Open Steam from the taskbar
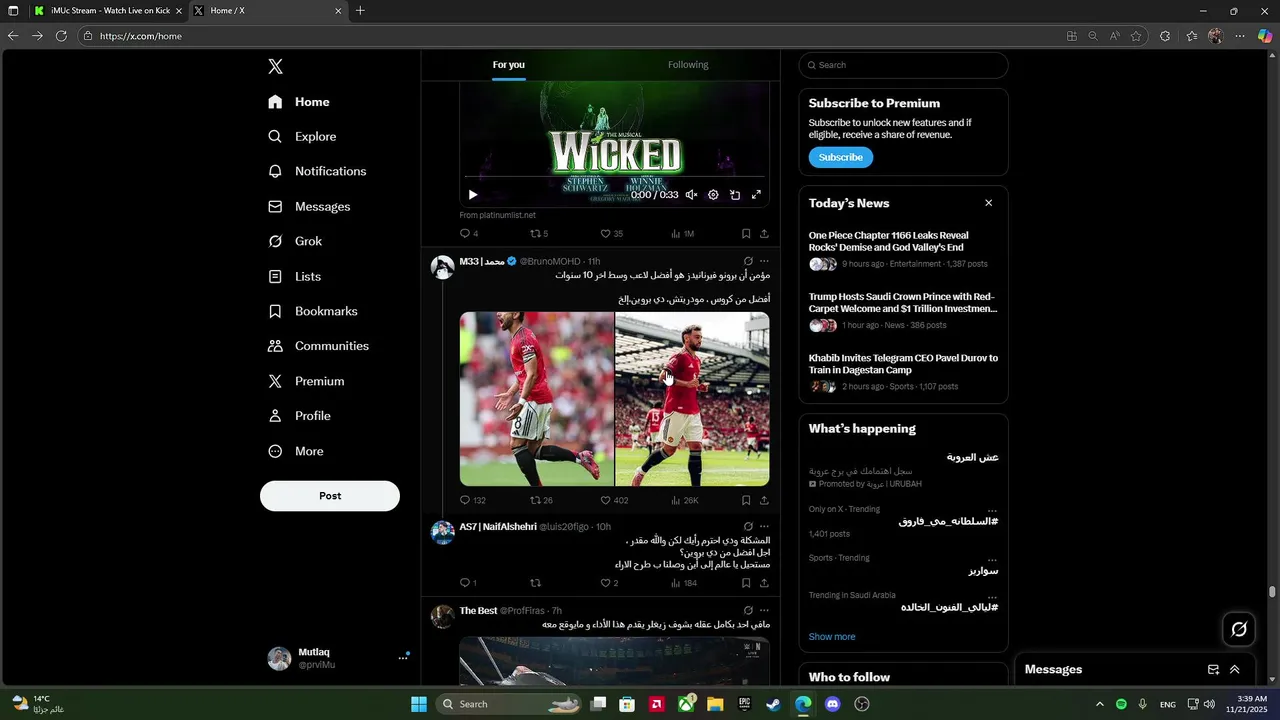1280x720 pixels. tap(773, 704)
